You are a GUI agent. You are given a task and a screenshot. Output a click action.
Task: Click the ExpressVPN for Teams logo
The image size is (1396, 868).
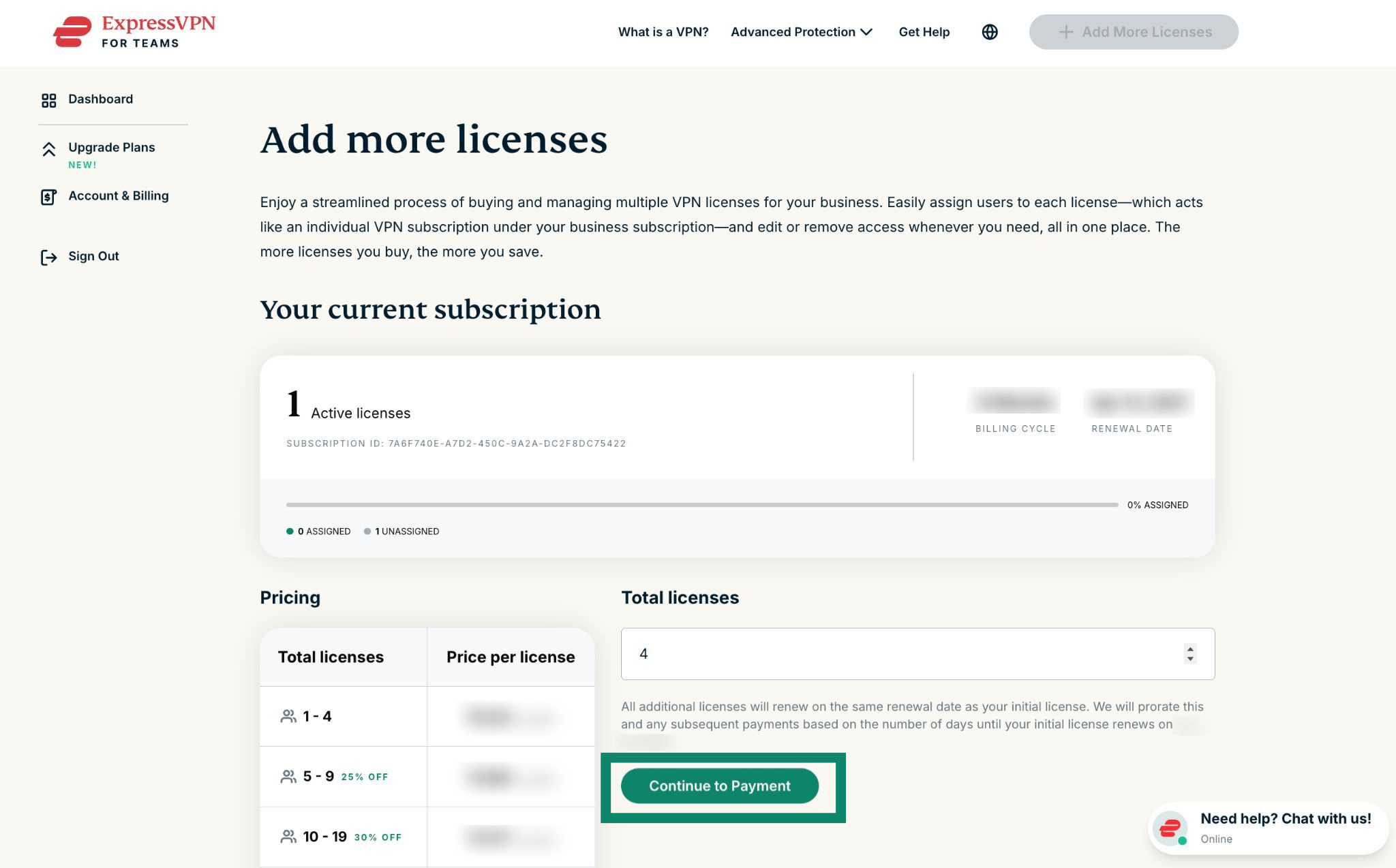134,32
